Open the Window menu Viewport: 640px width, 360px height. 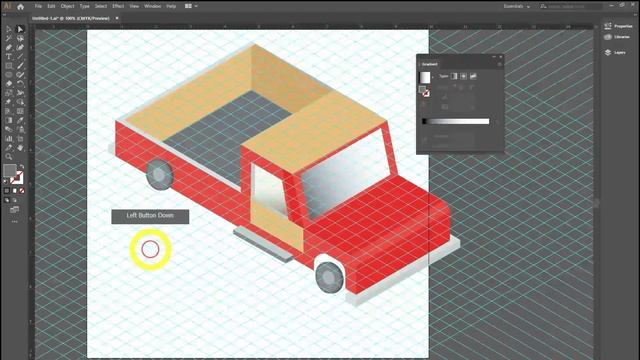[x=153, y=7]
